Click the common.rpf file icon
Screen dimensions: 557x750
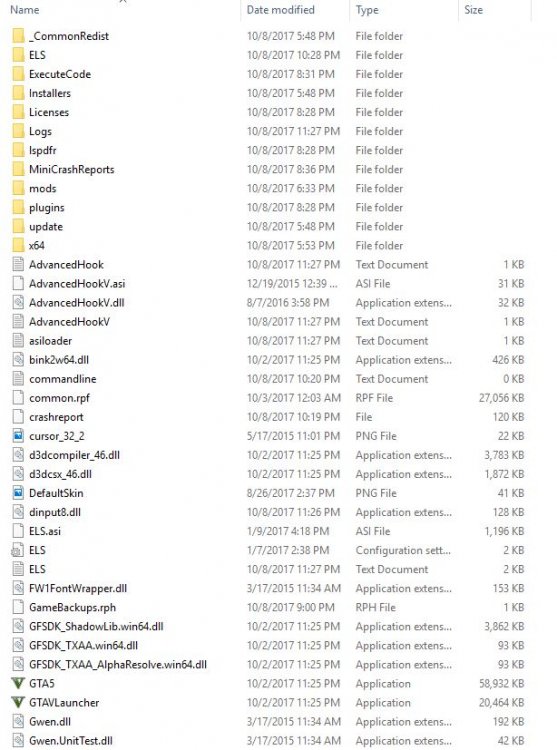(x=18, y=398)
